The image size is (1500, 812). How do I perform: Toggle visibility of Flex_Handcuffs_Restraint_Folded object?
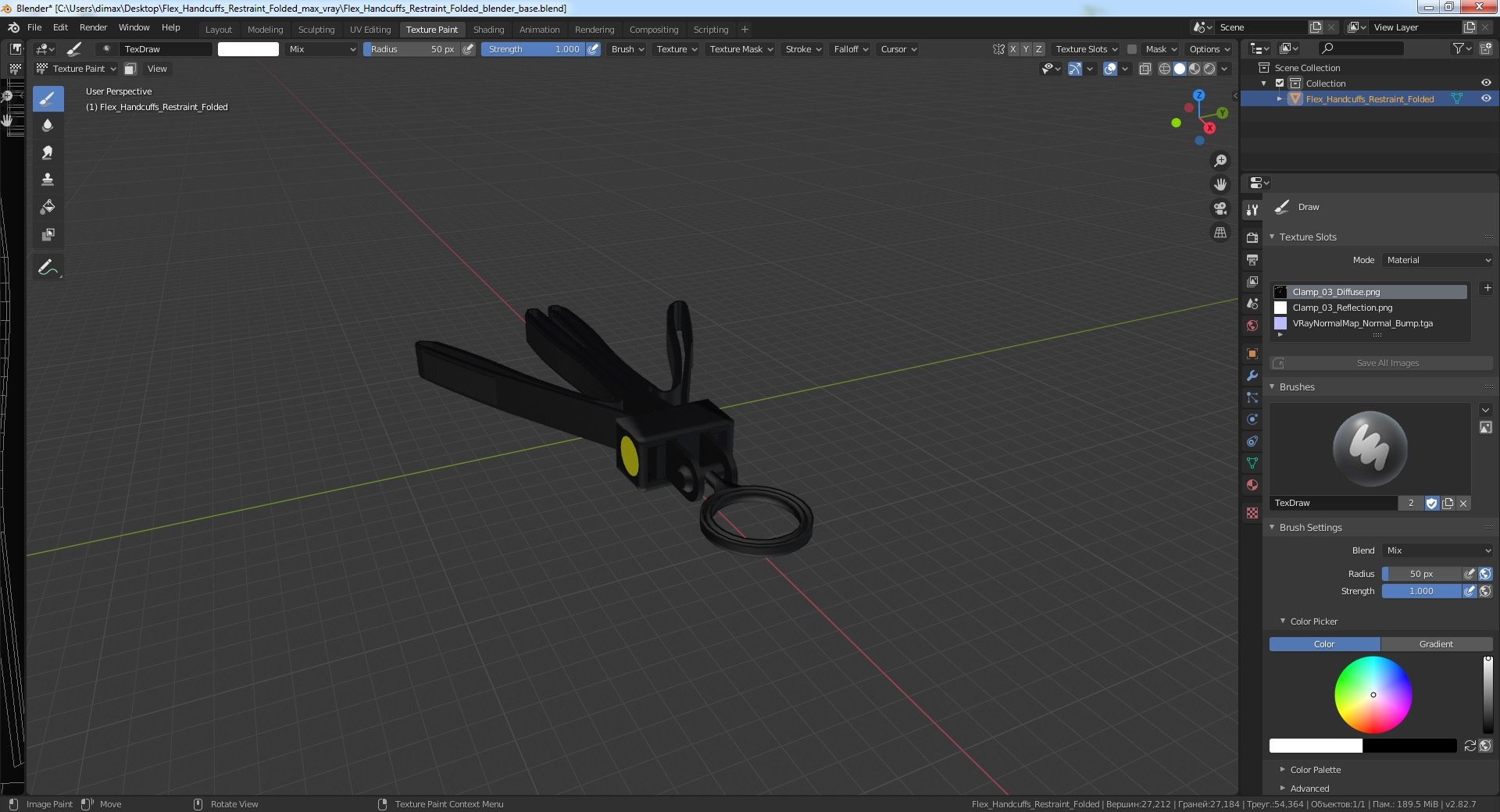tap(1486, 98)
